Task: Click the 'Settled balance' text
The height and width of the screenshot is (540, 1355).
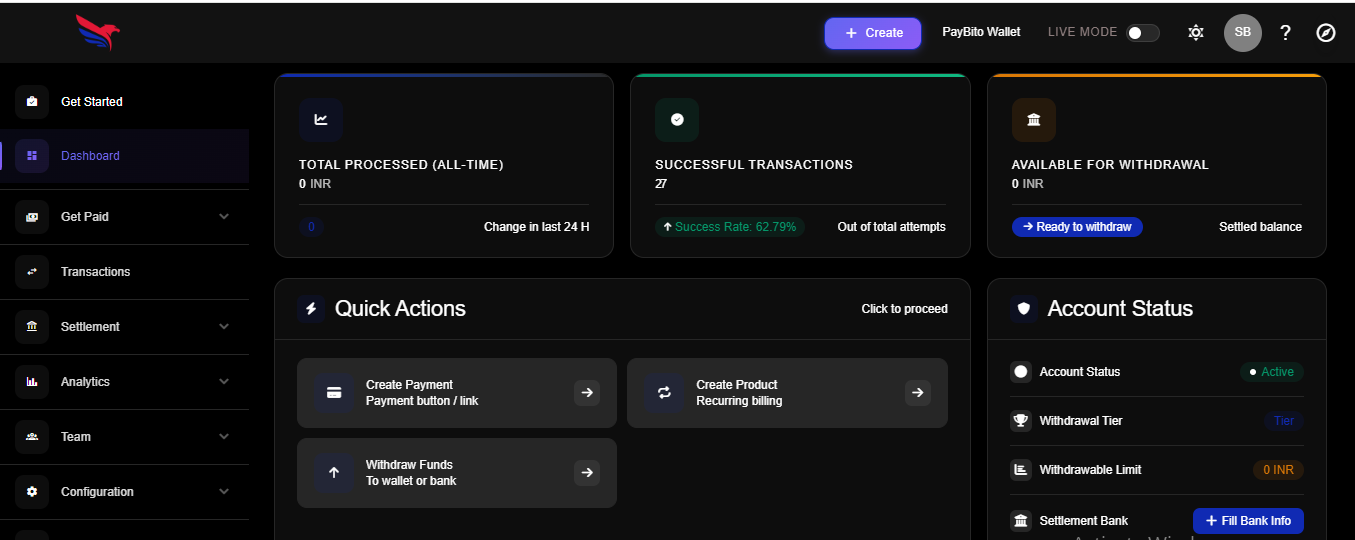Action: pos(1260,227)
